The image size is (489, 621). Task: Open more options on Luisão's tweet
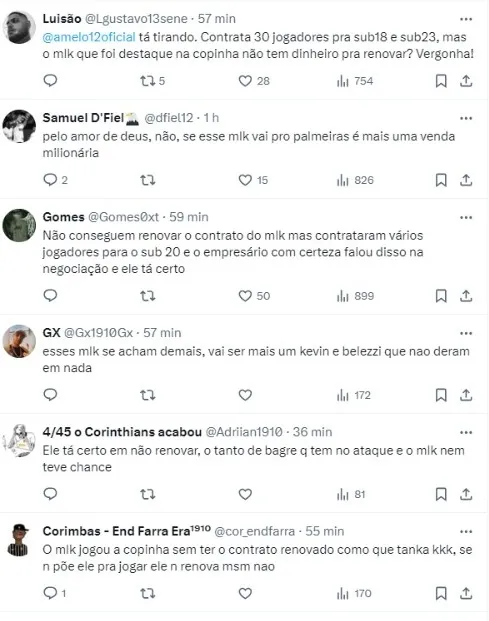click(x=466, y=19)
